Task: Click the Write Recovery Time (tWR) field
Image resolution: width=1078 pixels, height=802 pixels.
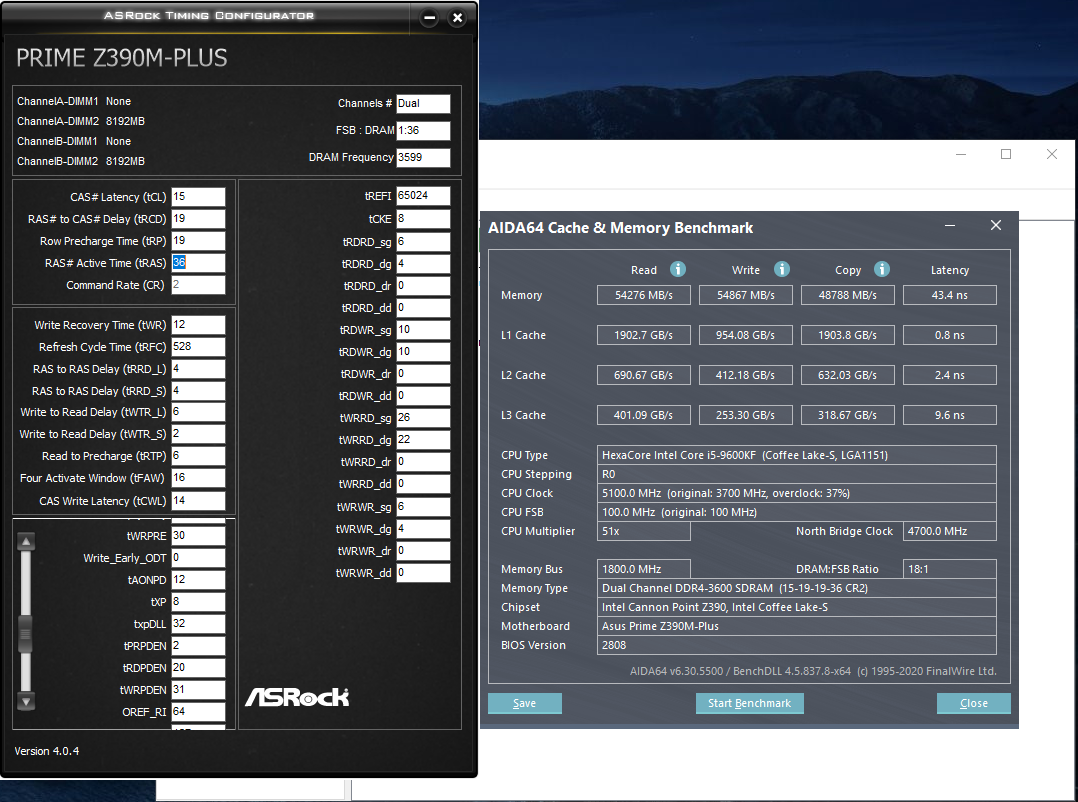Action: pyautogui.click(x=198, y=324)
